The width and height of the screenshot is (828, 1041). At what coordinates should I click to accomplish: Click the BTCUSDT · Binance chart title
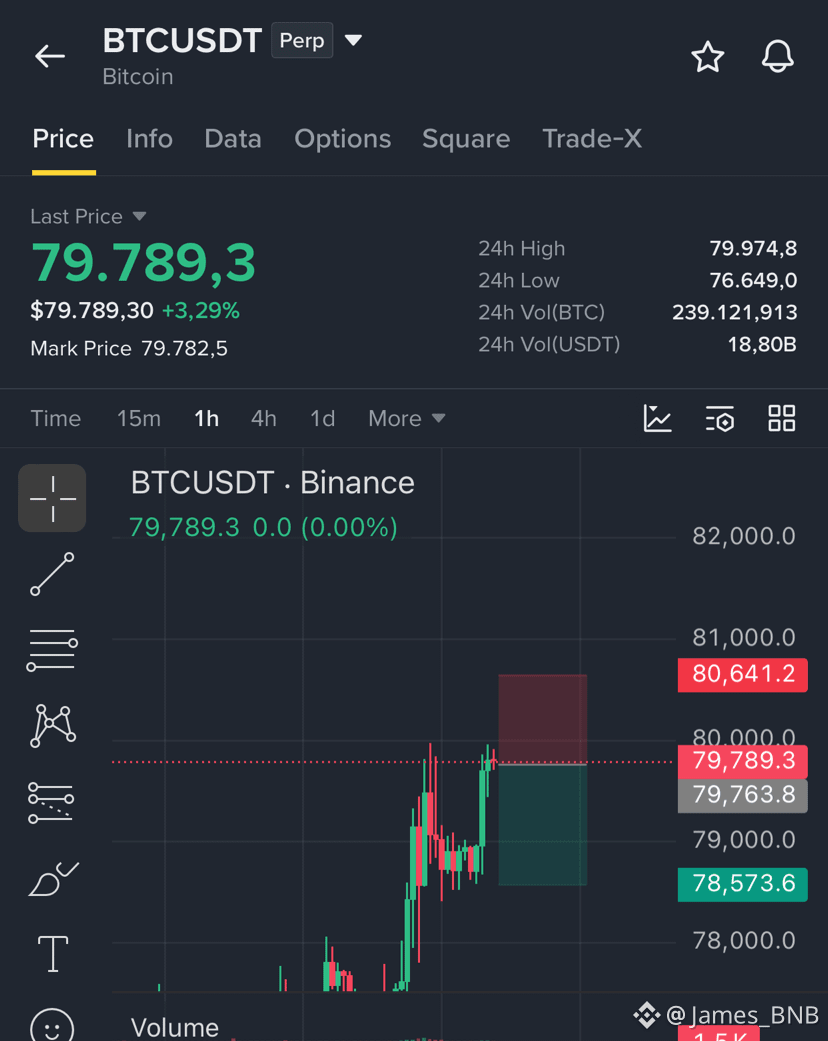272,483
